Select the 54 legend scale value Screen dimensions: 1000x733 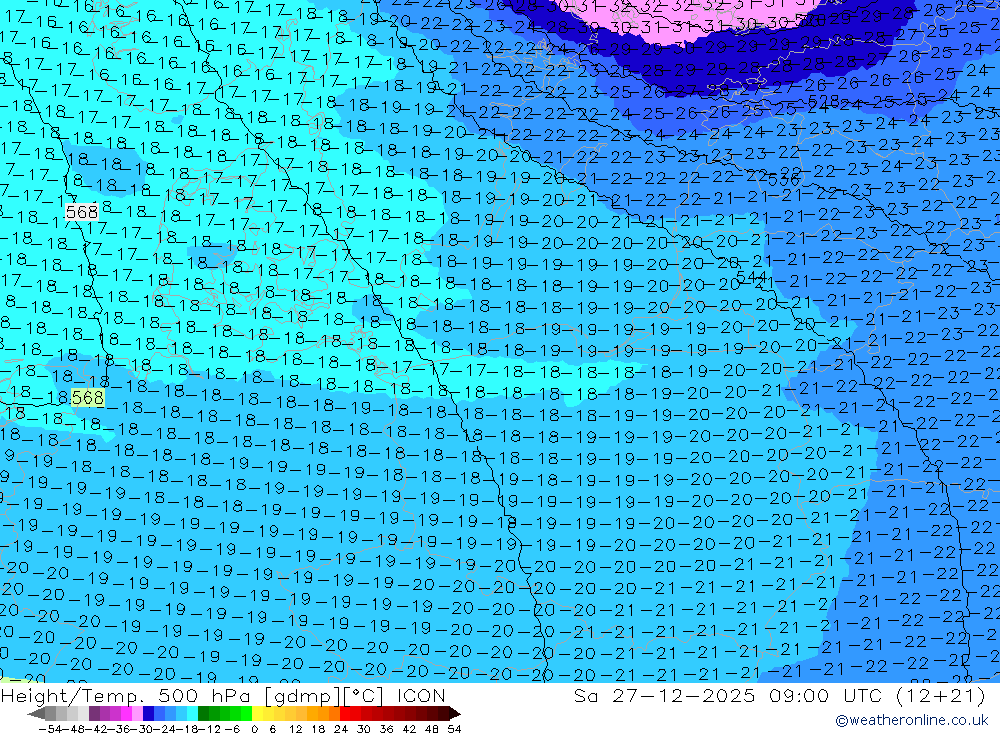(454, 729)
